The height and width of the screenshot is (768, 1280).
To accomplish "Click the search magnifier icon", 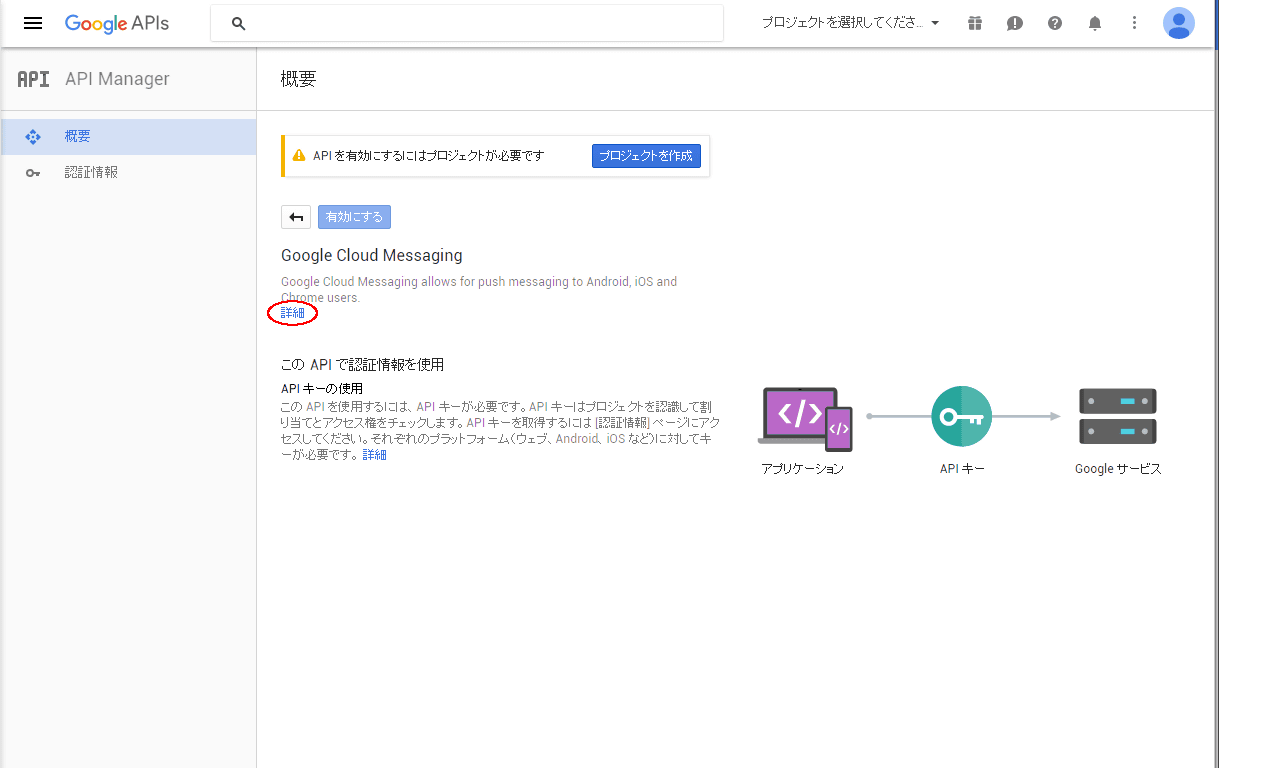I will pyautogui.click(x=238, y=23).
